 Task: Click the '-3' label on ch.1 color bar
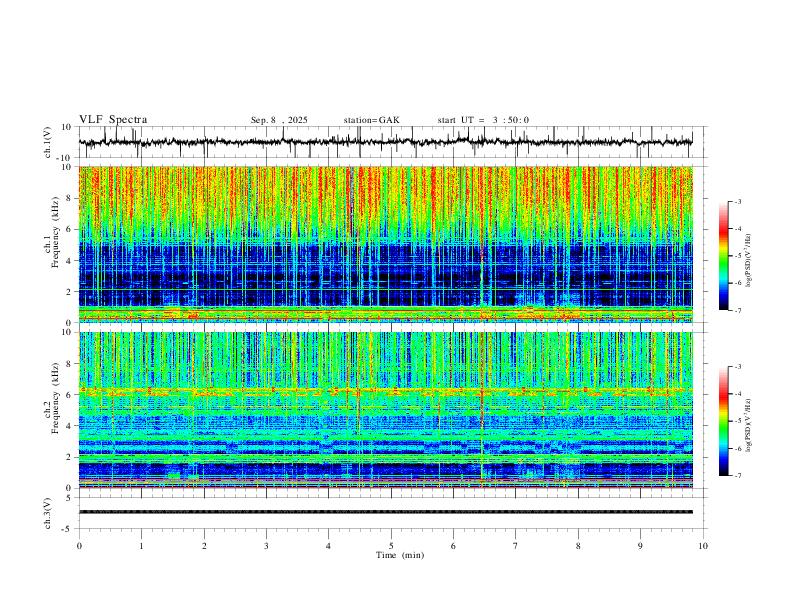(x=737, y=201)
